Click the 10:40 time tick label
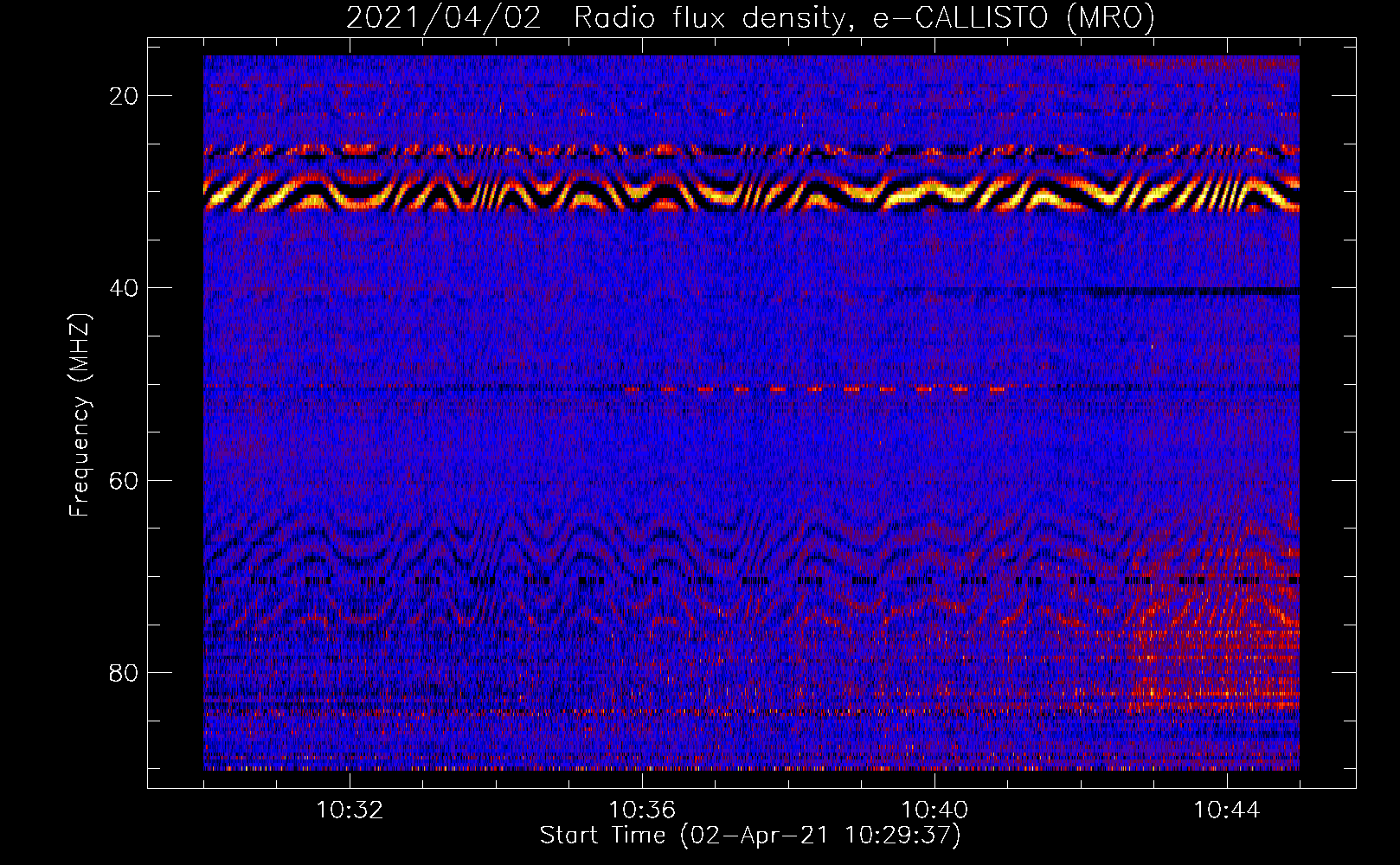 click(934, 811)
